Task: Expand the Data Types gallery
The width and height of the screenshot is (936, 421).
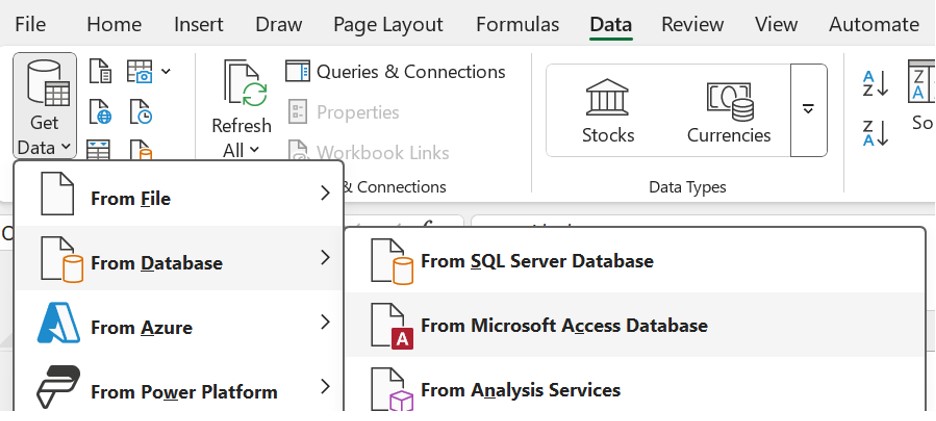Action: pos(808,110)
